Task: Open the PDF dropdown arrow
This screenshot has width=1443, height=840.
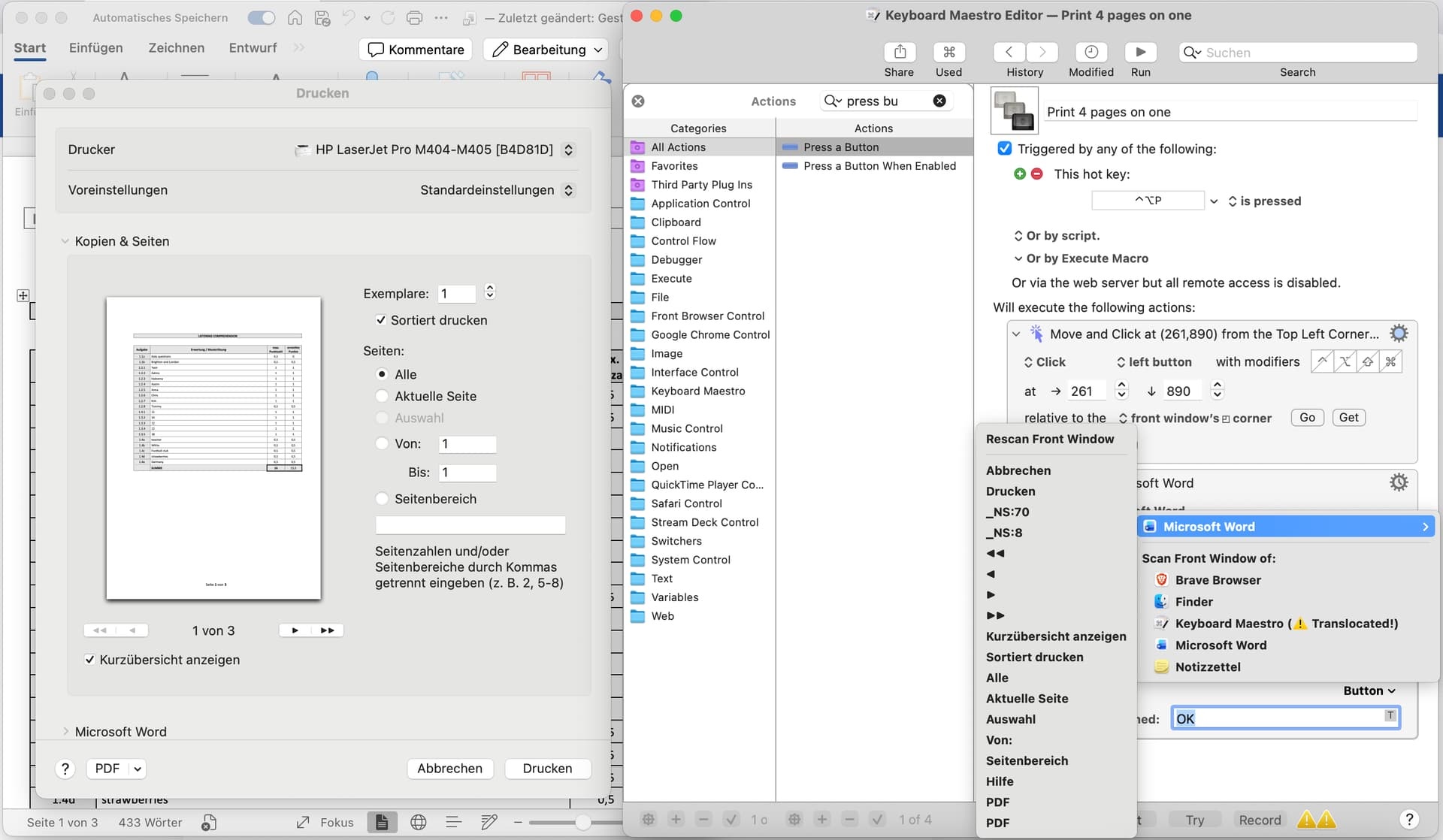Action: coord(138,768)
